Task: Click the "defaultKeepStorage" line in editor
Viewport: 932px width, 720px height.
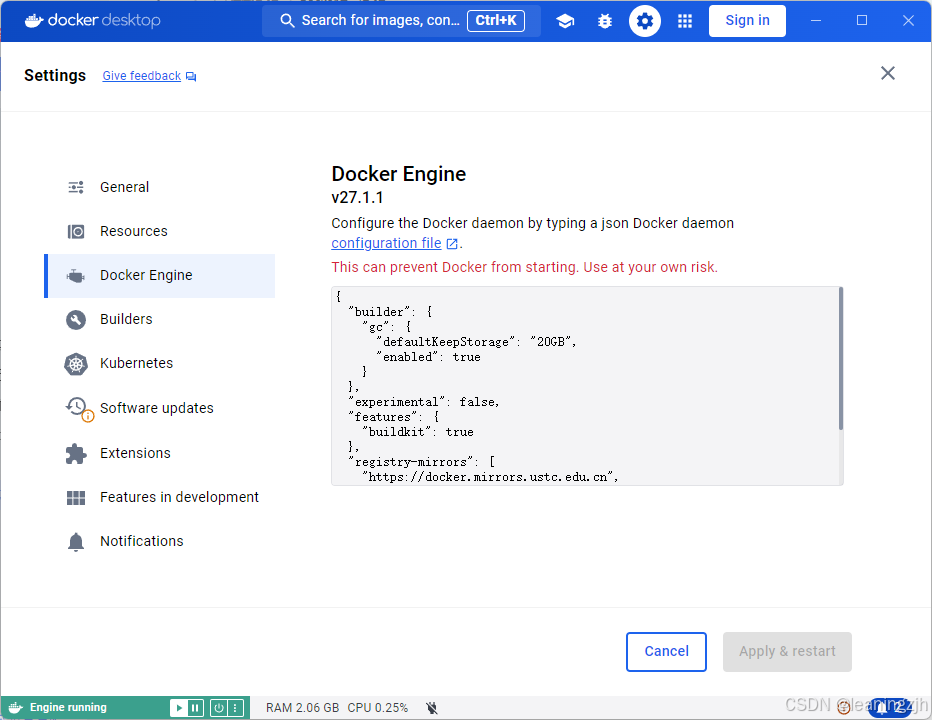Action: [x=476, y=342]
